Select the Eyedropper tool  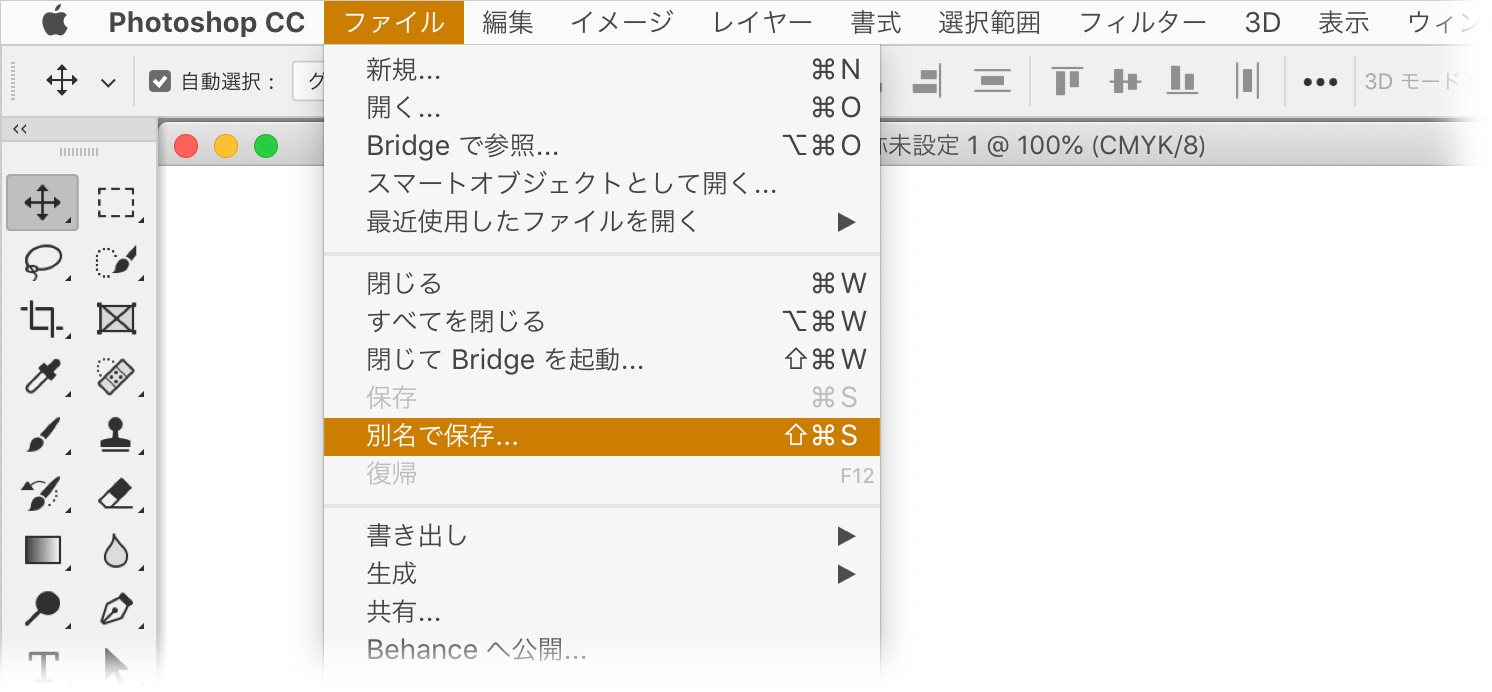(42, 377)
